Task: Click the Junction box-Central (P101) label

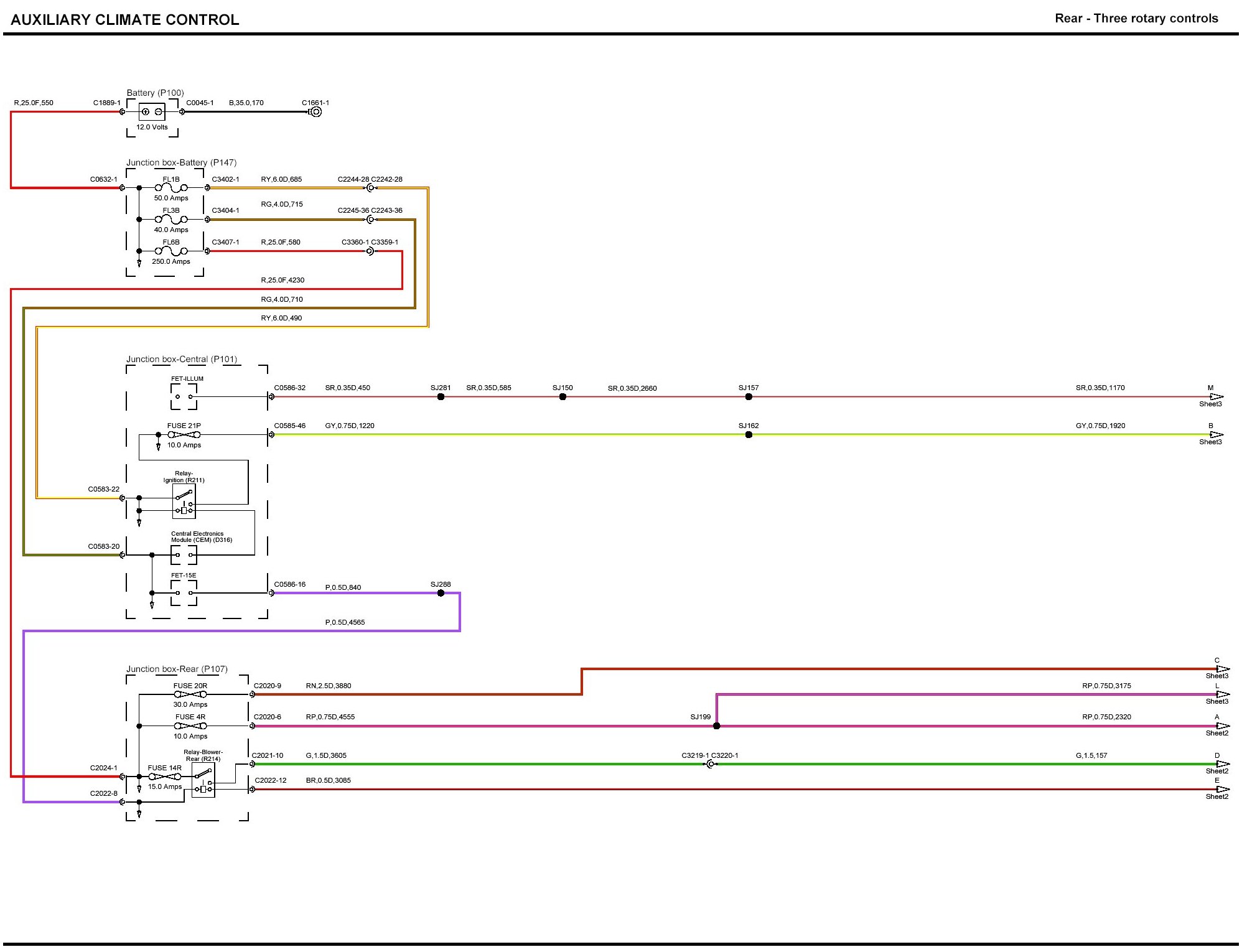Action: (x=182, y=359)
